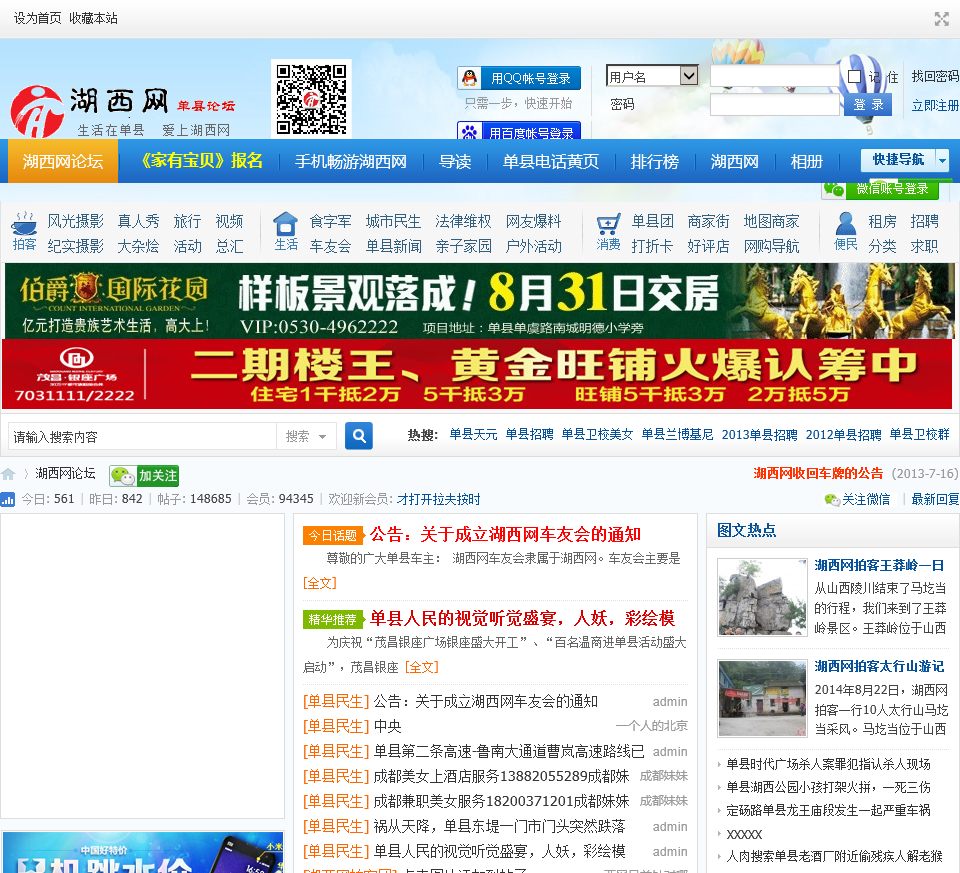Click the search content input field
The image size is (960, 873).
click(x=142, y=436)
